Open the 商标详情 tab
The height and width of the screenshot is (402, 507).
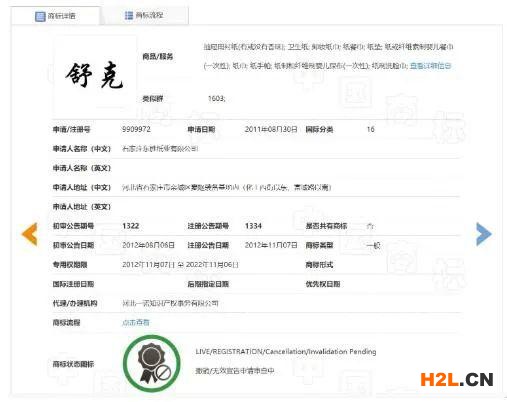click(55, 16)
